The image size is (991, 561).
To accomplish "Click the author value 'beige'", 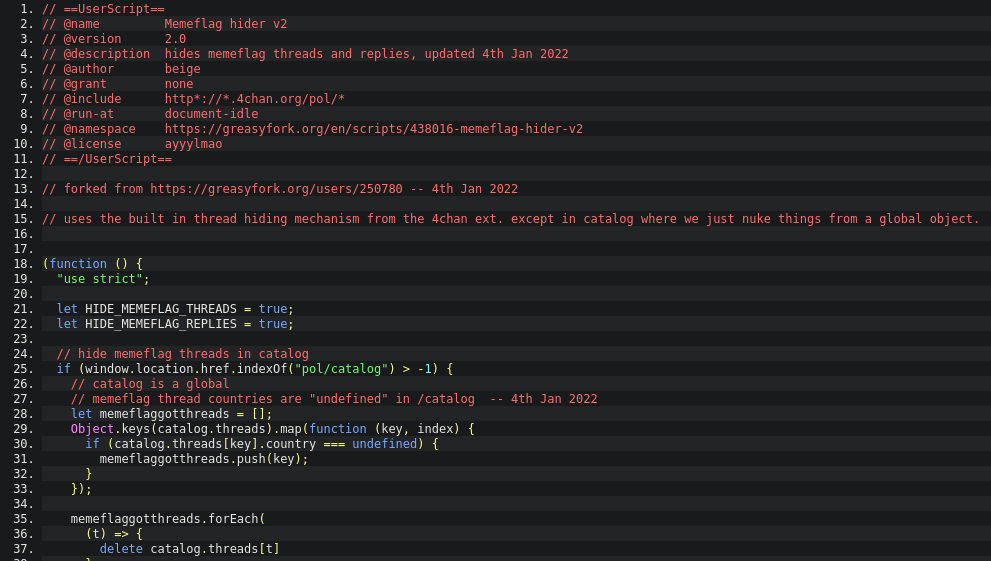I will coord(183,69).
